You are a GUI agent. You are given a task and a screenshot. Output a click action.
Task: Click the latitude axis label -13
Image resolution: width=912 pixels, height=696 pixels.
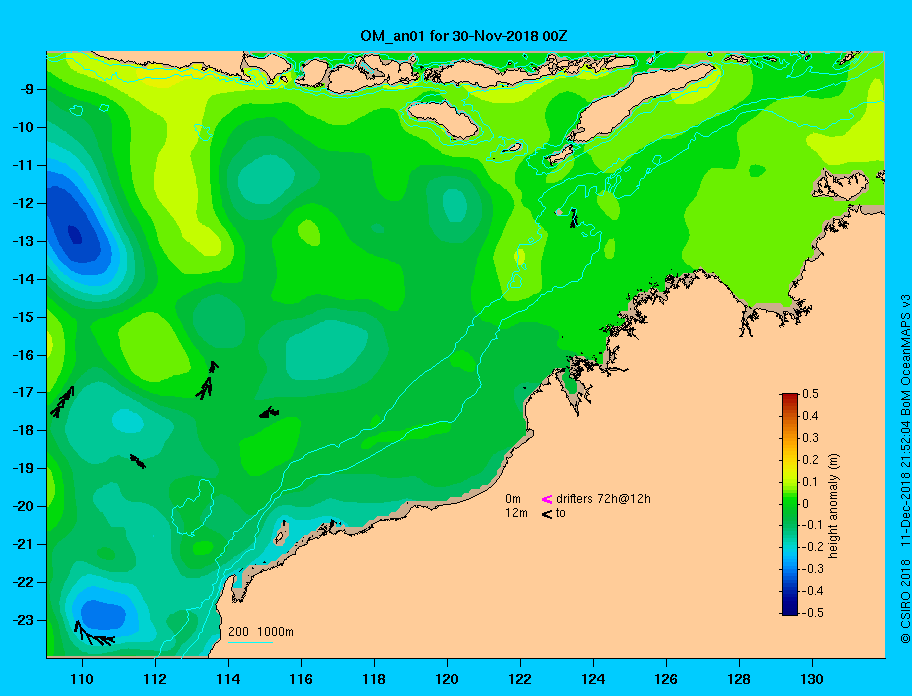point(23,241)
